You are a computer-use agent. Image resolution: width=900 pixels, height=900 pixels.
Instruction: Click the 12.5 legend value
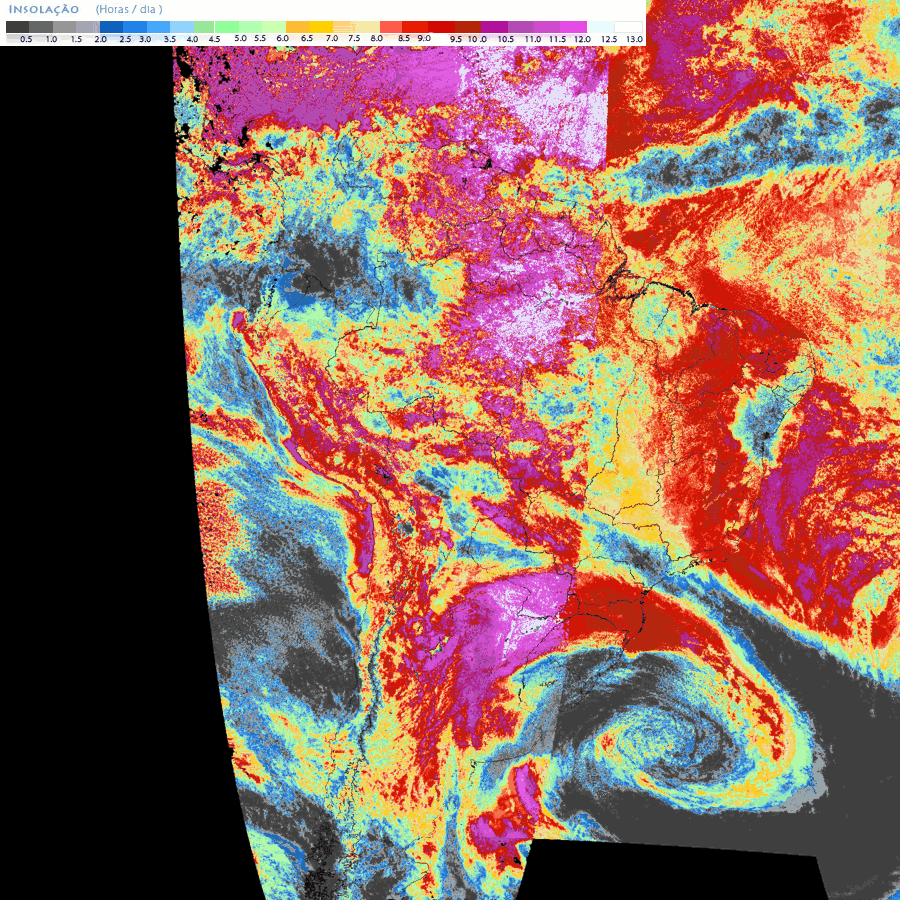pyautogui.click(x=609, y=39)
